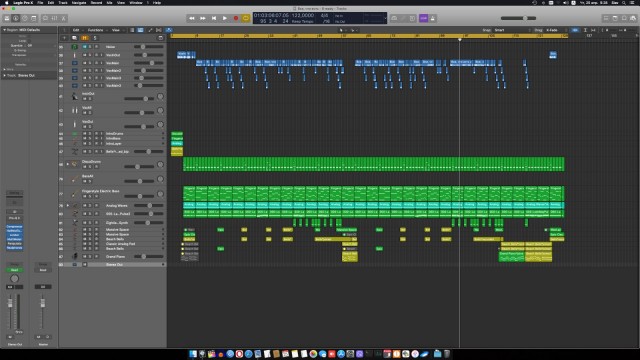
Task: Expand the Track Stereo Out inspector
Action: pyautogui.click(x=4, y=76)
